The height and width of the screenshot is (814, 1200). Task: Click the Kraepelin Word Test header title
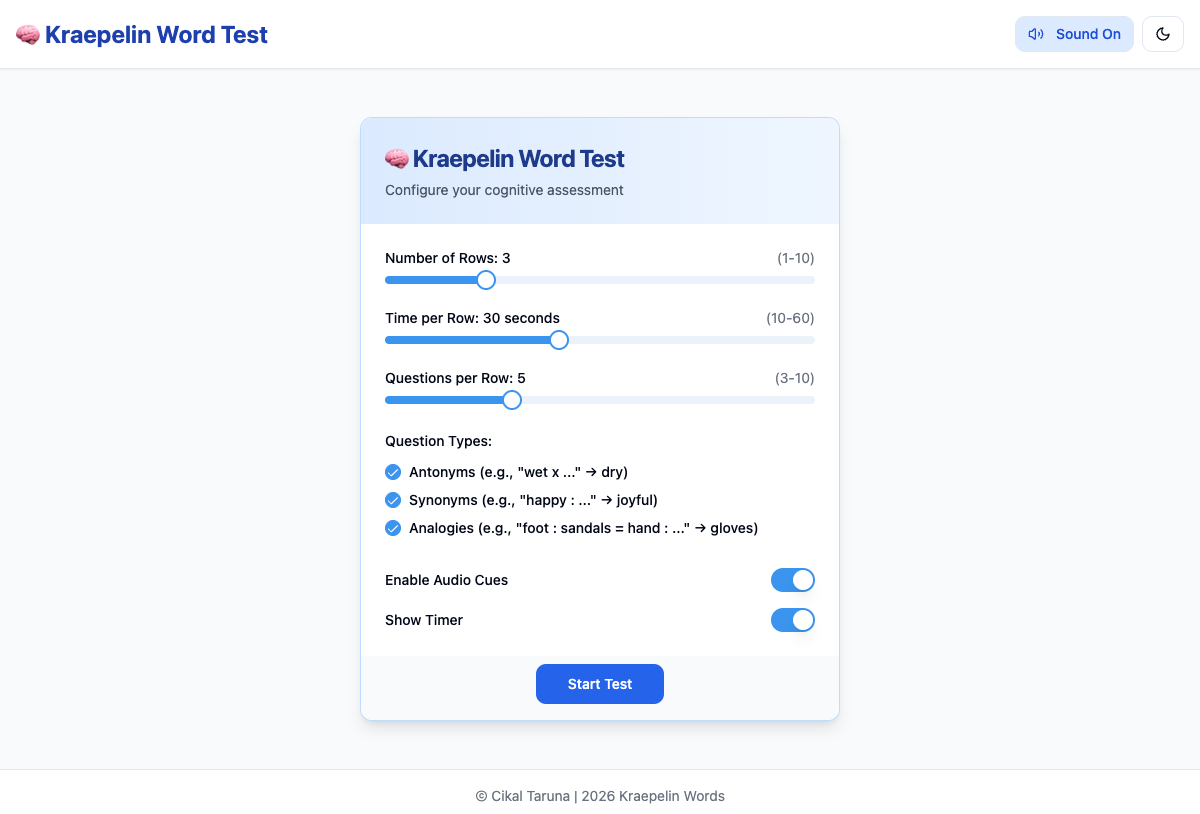(156, 35)
